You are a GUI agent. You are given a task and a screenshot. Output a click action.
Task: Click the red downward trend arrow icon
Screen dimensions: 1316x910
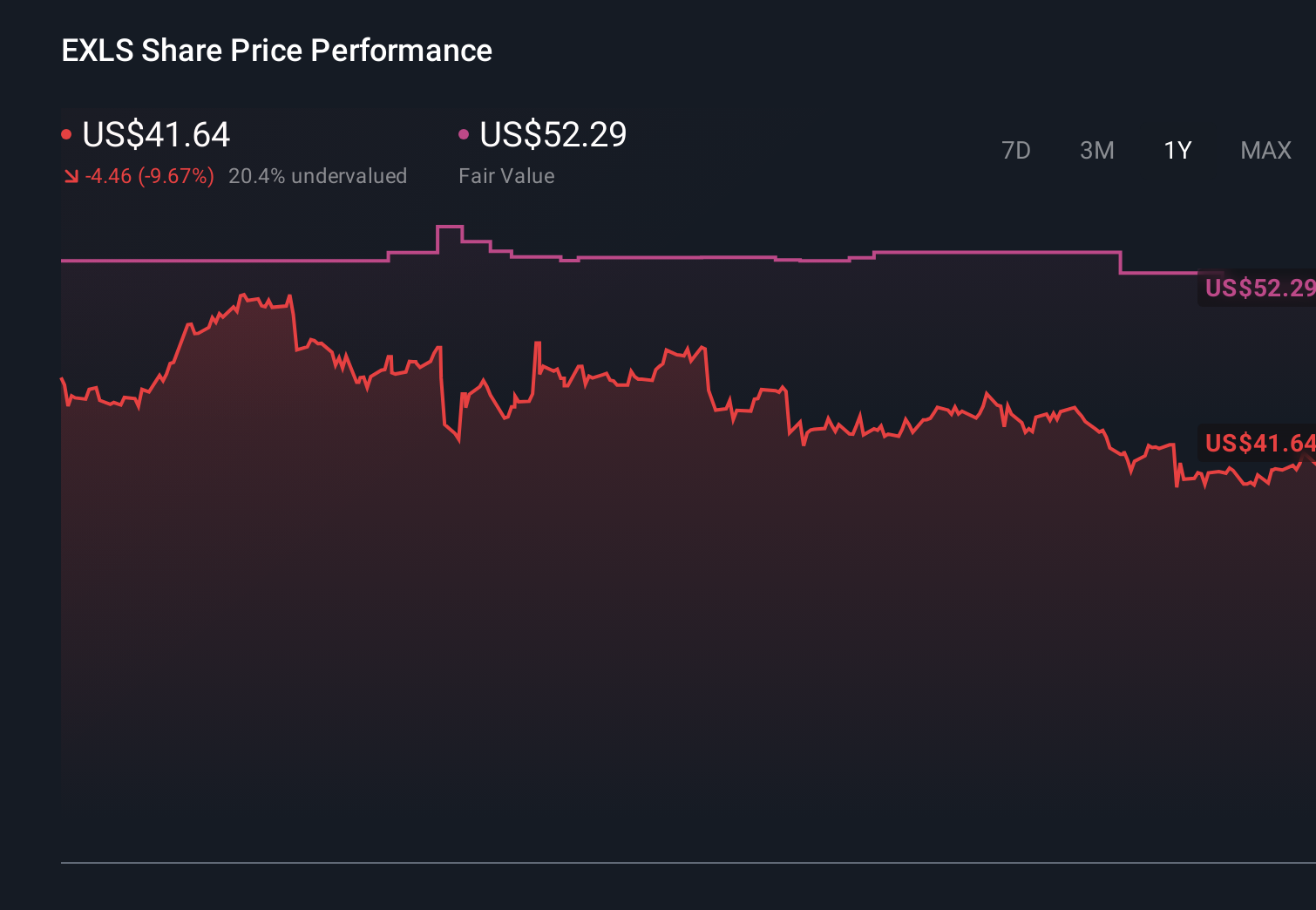click(71, 175)
